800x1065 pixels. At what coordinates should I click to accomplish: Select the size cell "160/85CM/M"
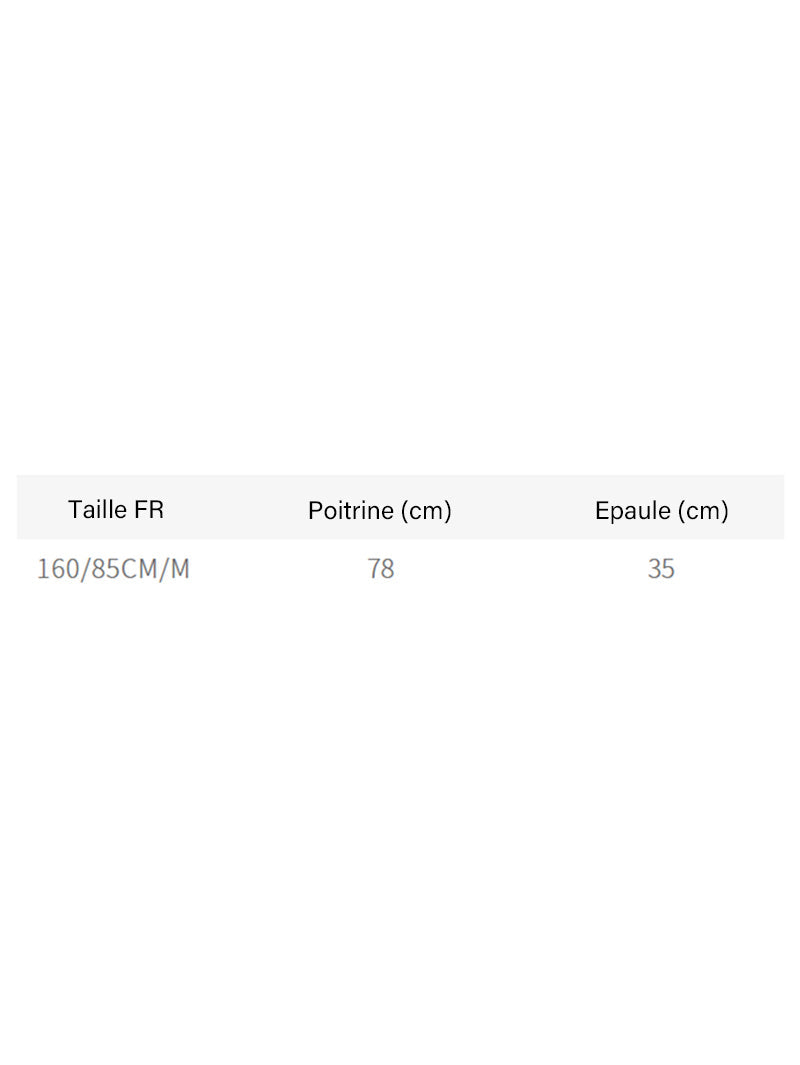click(x=113, y=569)
